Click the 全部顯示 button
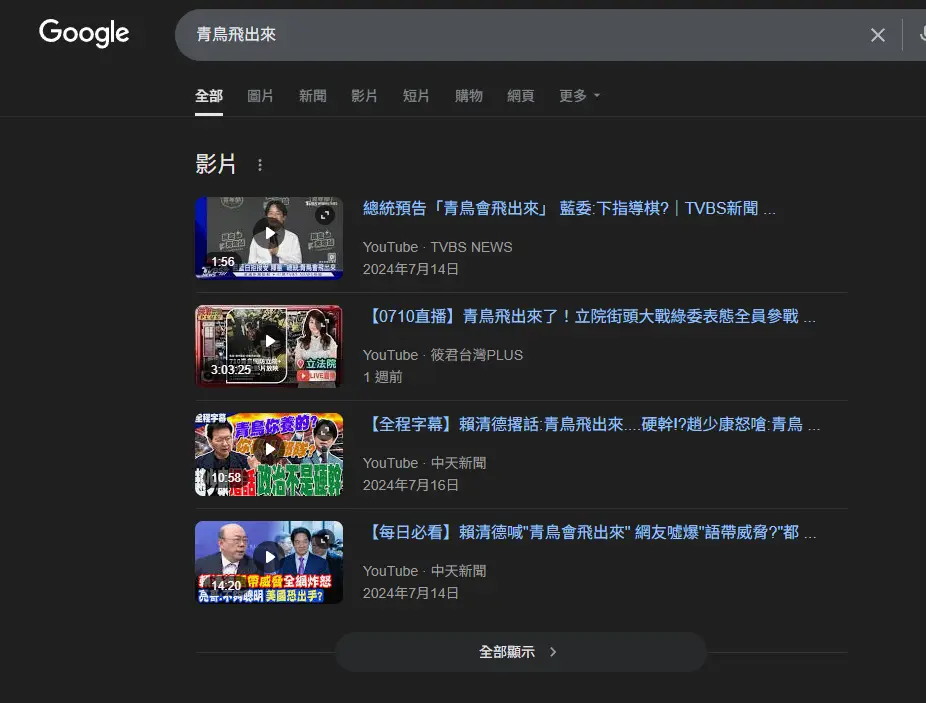Viewport: 926px width, 703px height. coord(521,652)
